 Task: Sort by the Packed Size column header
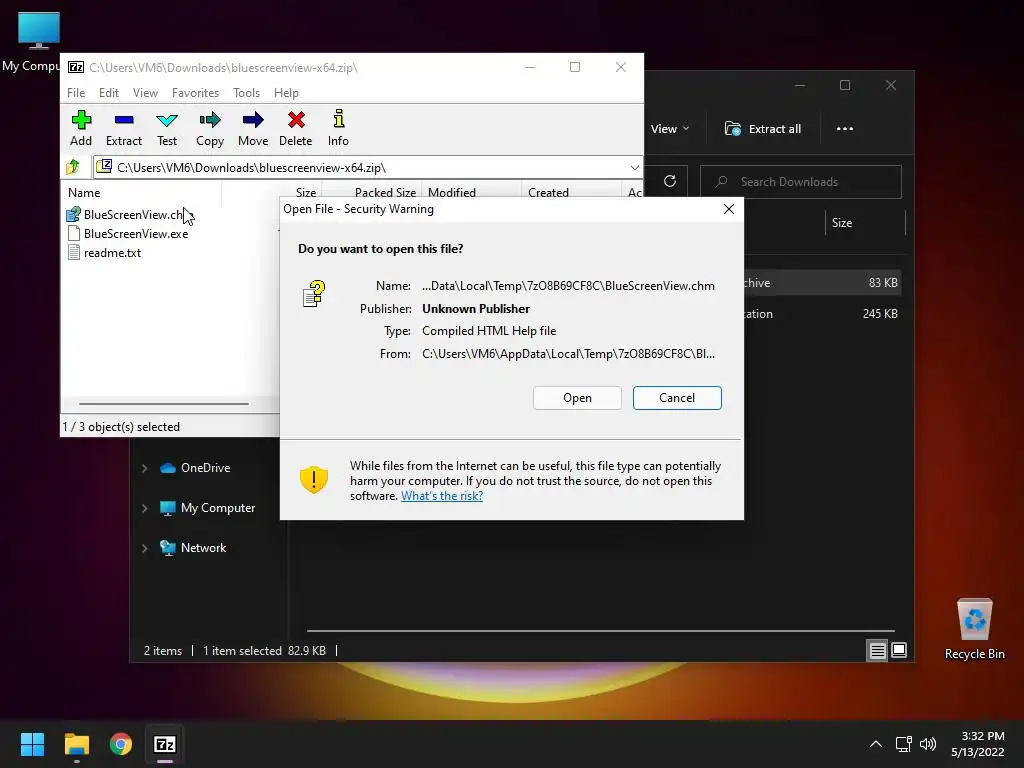click(385, 193)
